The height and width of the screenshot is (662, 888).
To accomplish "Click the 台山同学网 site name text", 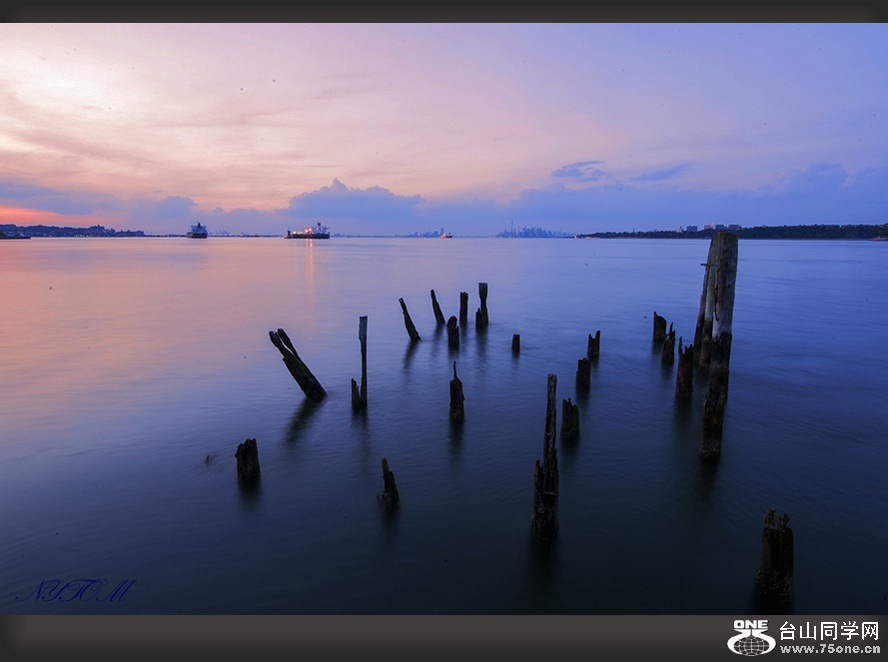I will tap(829, 631).
